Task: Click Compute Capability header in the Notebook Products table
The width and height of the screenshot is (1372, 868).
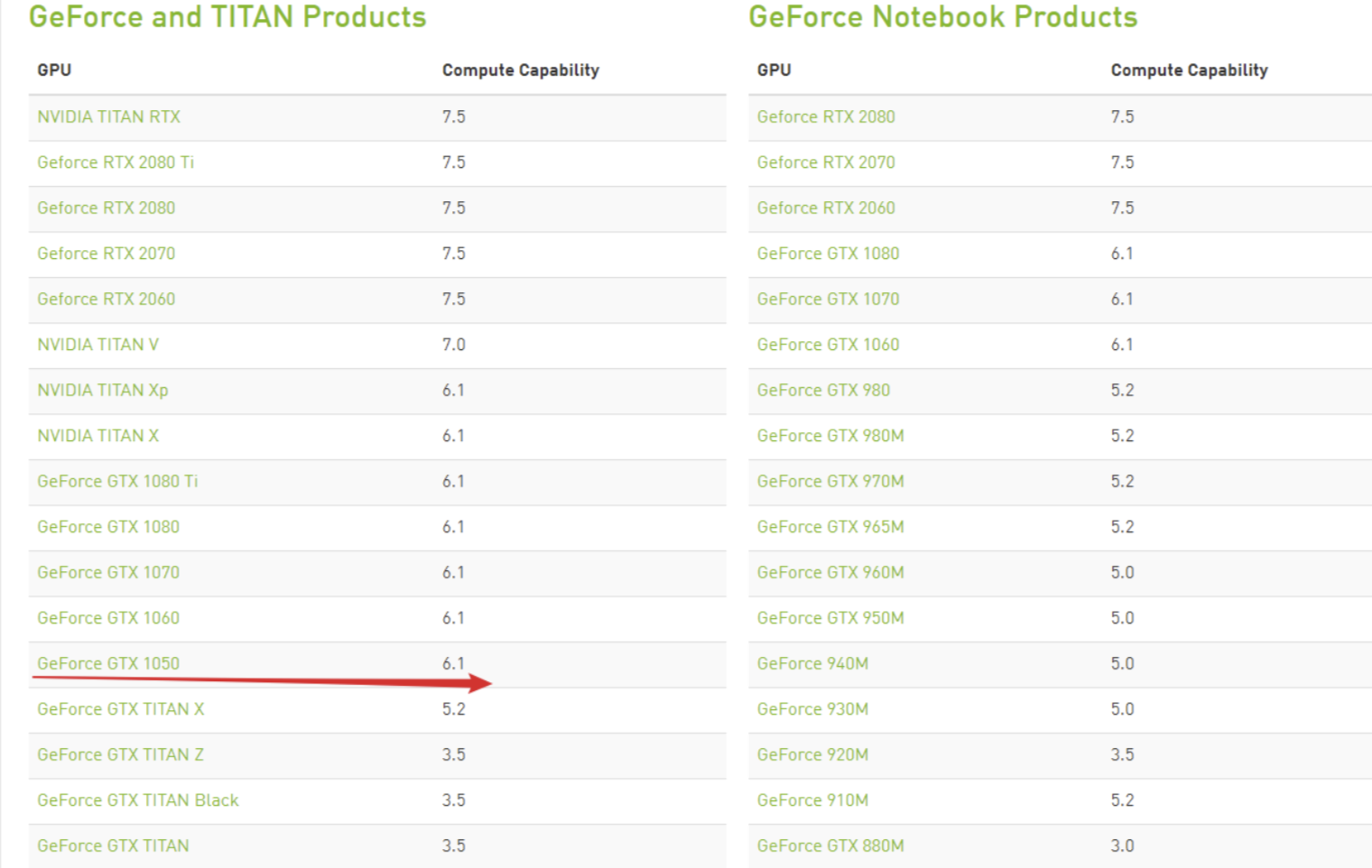Action: (1190, 70)
